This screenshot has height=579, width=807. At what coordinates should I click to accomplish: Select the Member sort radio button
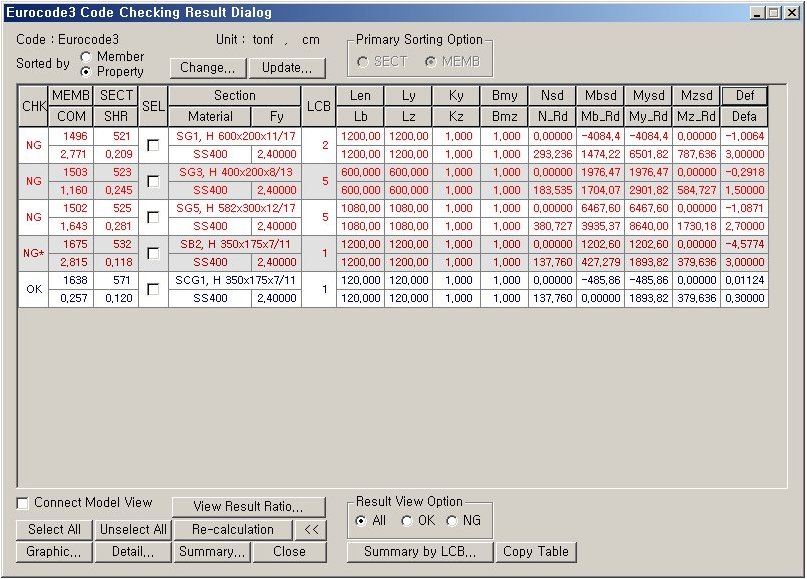click(86, 57)
